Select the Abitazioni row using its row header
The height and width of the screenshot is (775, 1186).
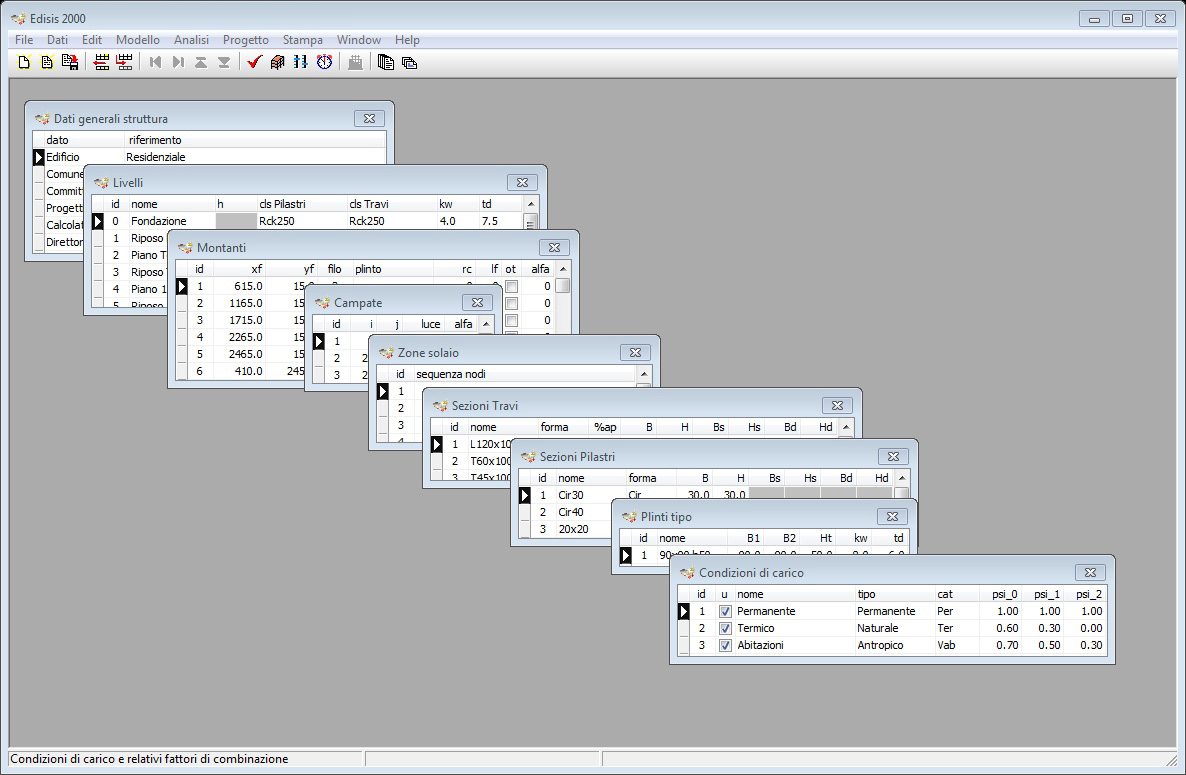pyautogui.click(x=684, y=646)
